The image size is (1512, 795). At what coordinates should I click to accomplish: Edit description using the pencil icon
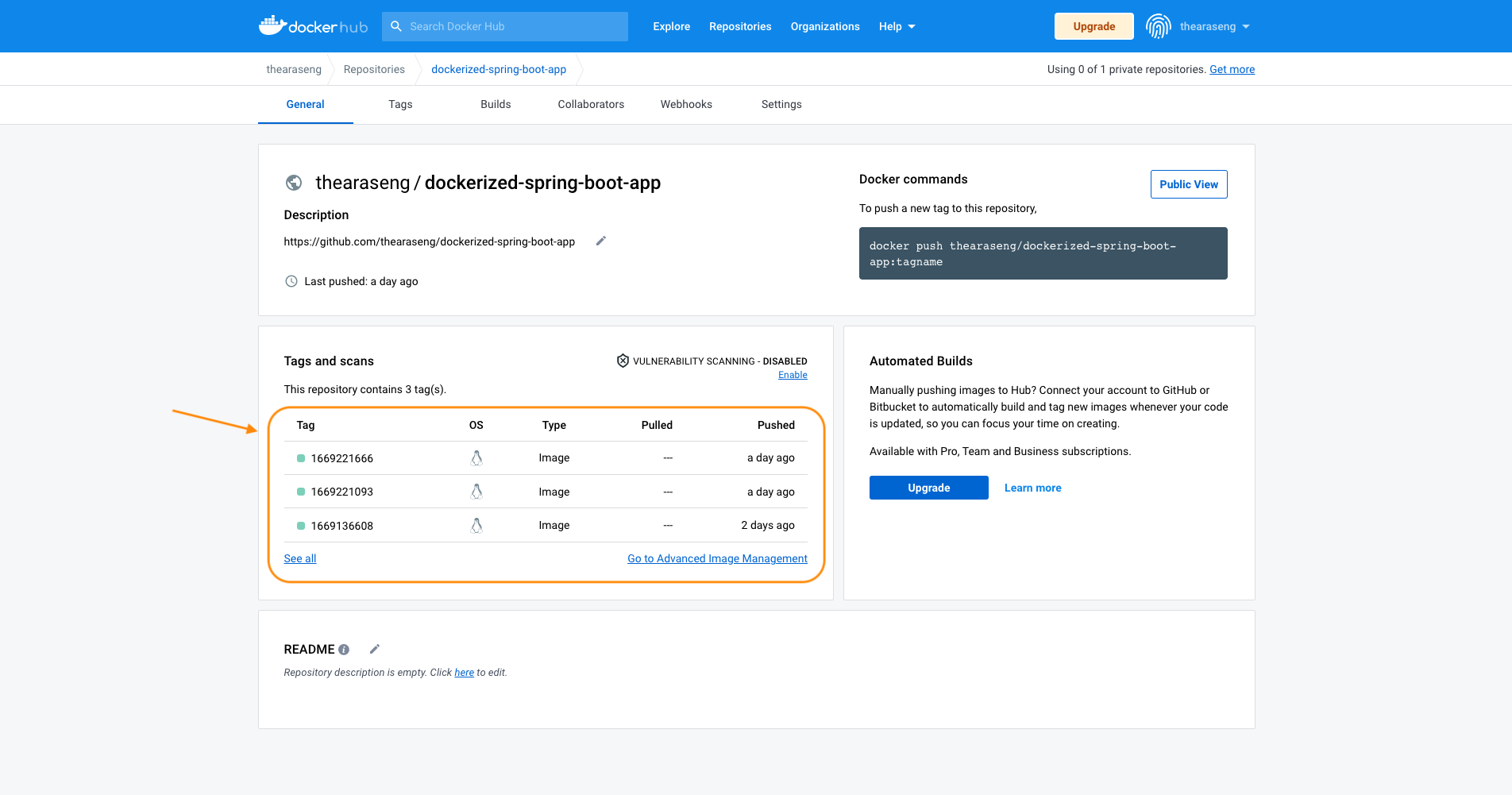click(601, 241)
